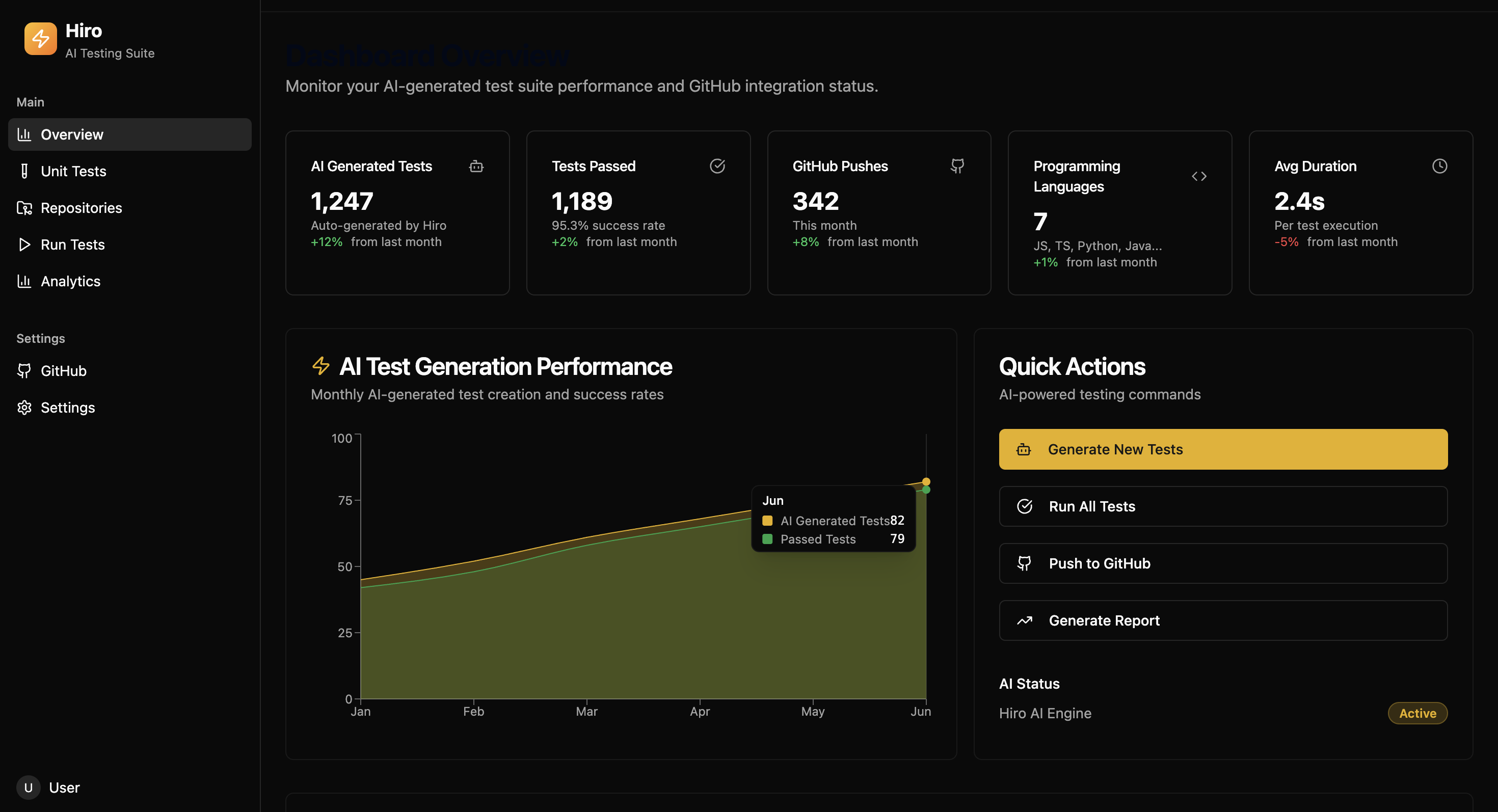Click the user avatar circle labeled U
The width and height of the screenshot is (1498, 812).
click(28, 788)
